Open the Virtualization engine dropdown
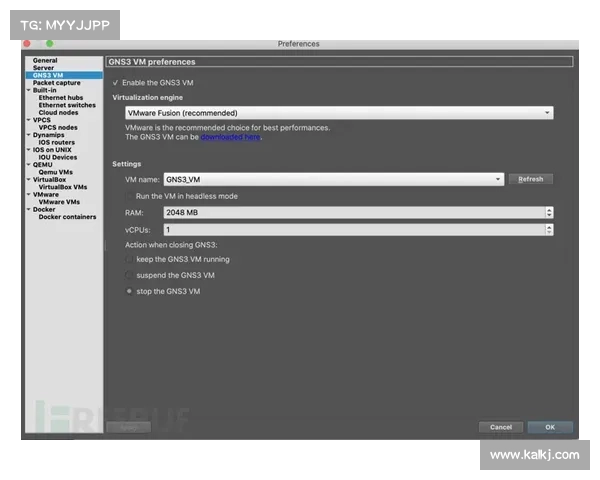This screenshot has width=600, height=480. 339,113
